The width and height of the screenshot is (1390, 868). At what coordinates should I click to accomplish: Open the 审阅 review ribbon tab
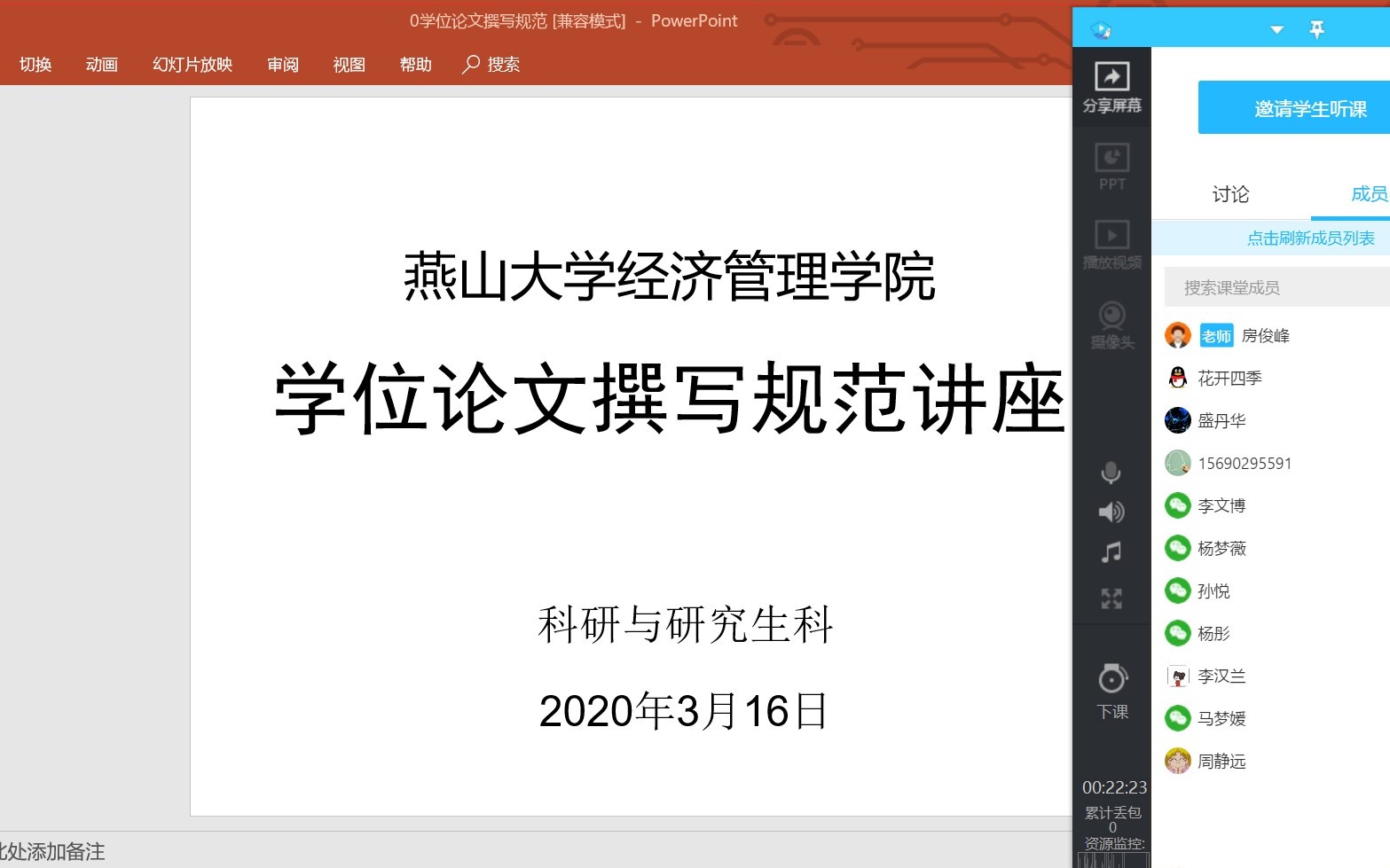283,65
